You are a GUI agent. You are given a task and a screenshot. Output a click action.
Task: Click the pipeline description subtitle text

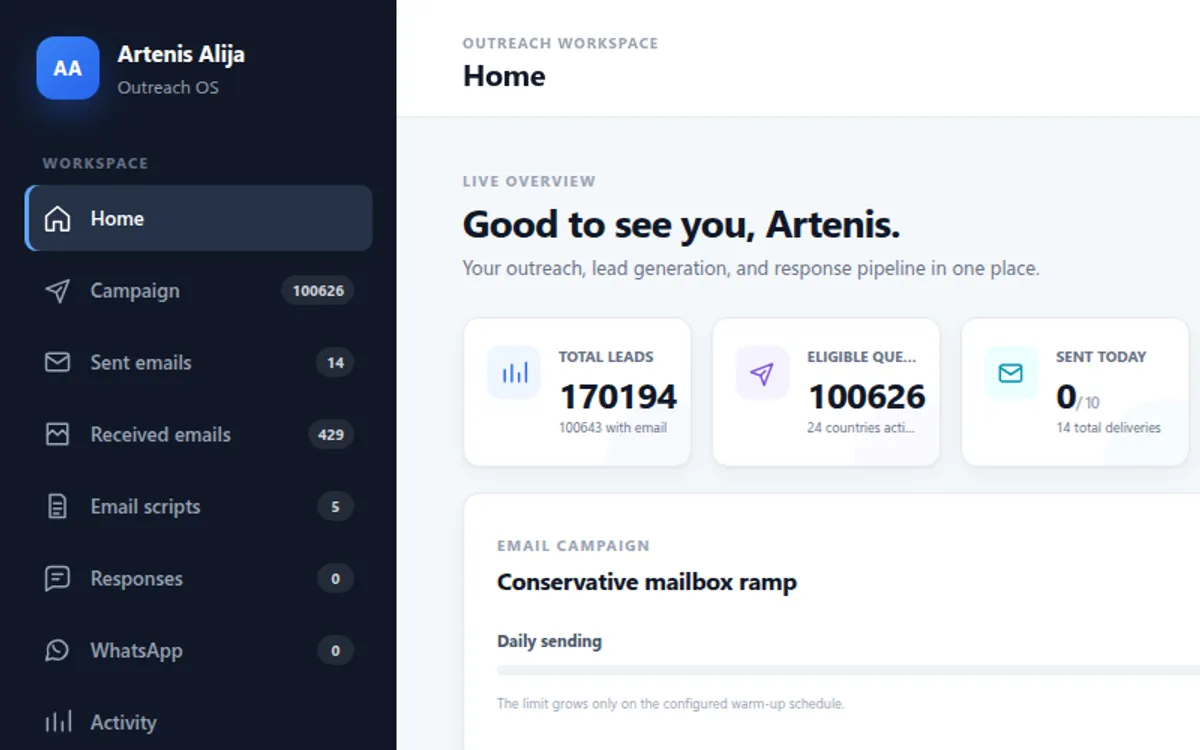[x=751, y=269]
